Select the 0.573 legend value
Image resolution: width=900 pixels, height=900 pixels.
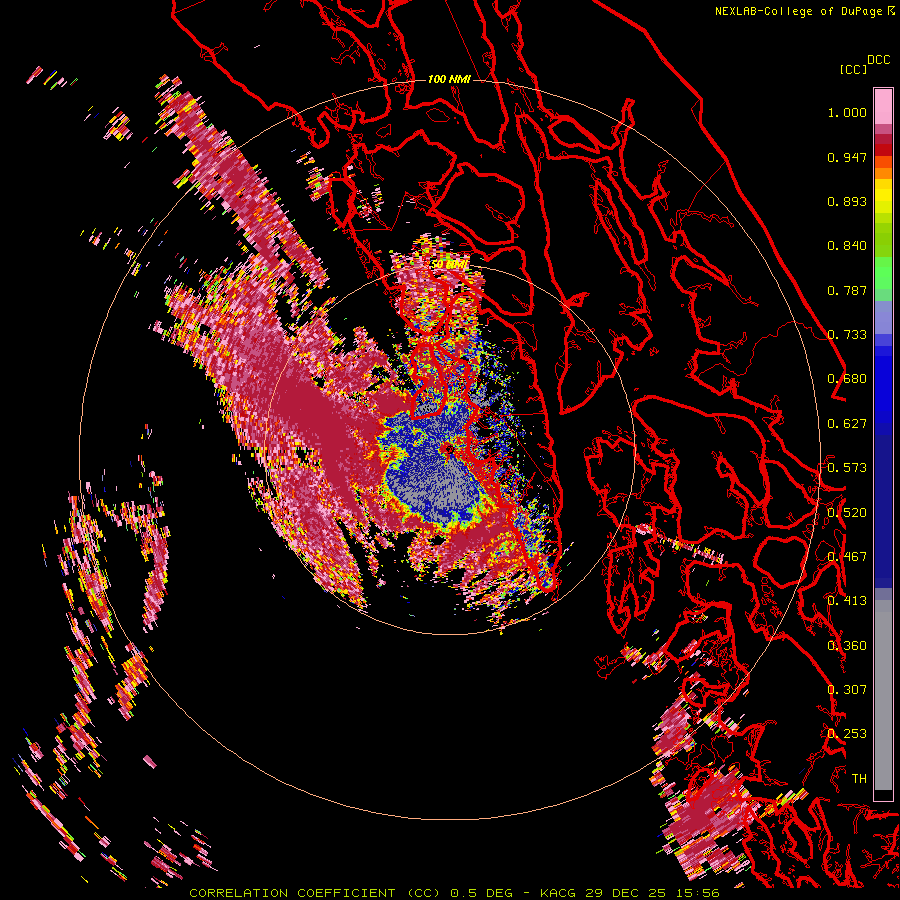[x=847, y=468]
